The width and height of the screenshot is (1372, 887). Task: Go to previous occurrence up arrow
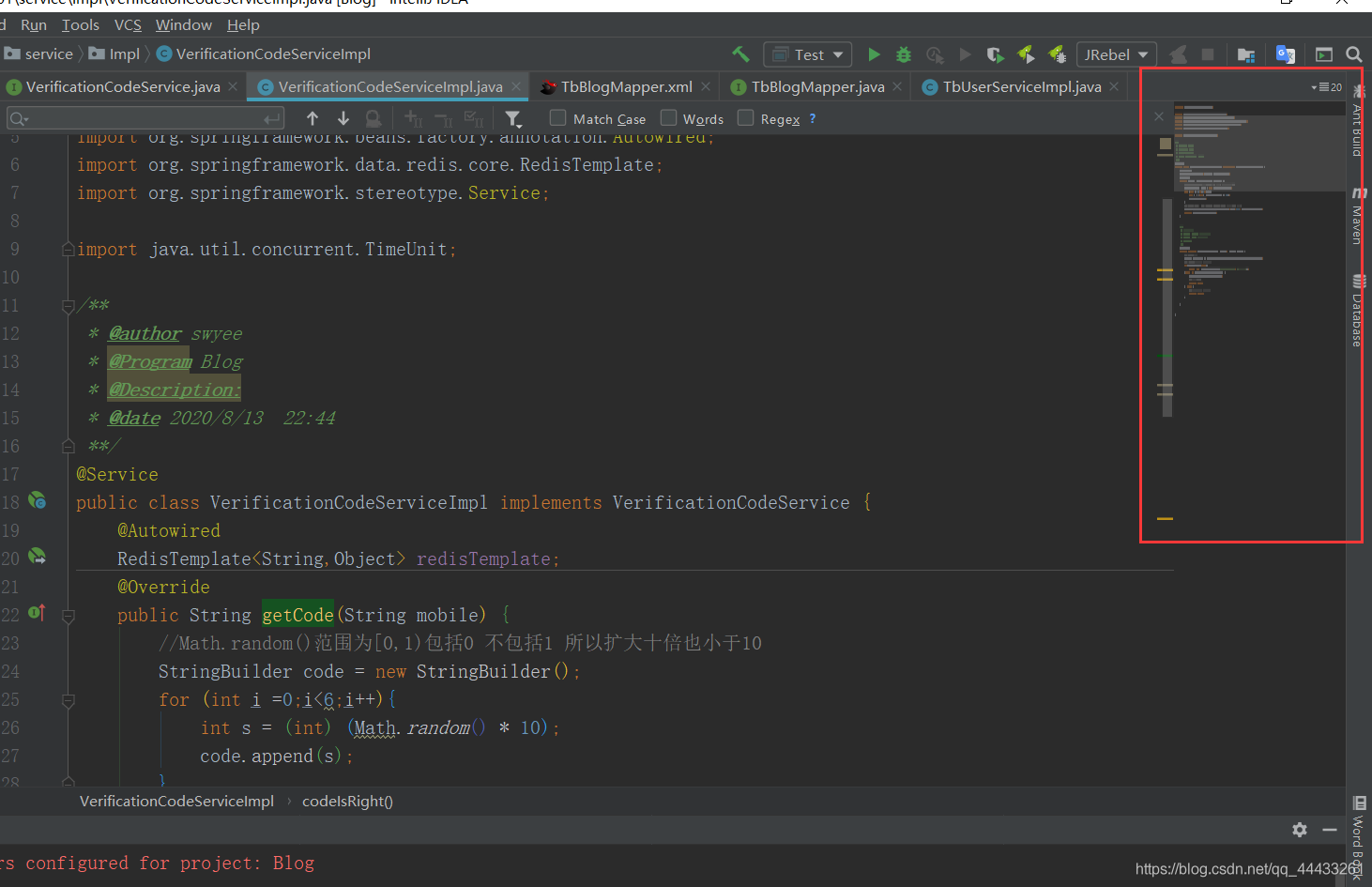(x=313, y=118)
